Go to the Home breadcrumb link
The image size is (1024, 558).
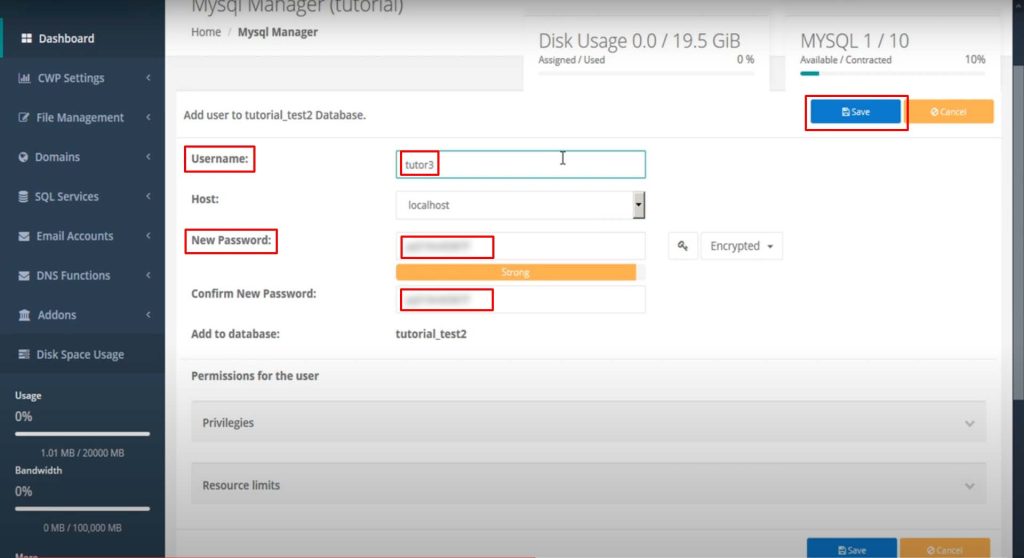point(206,32)
